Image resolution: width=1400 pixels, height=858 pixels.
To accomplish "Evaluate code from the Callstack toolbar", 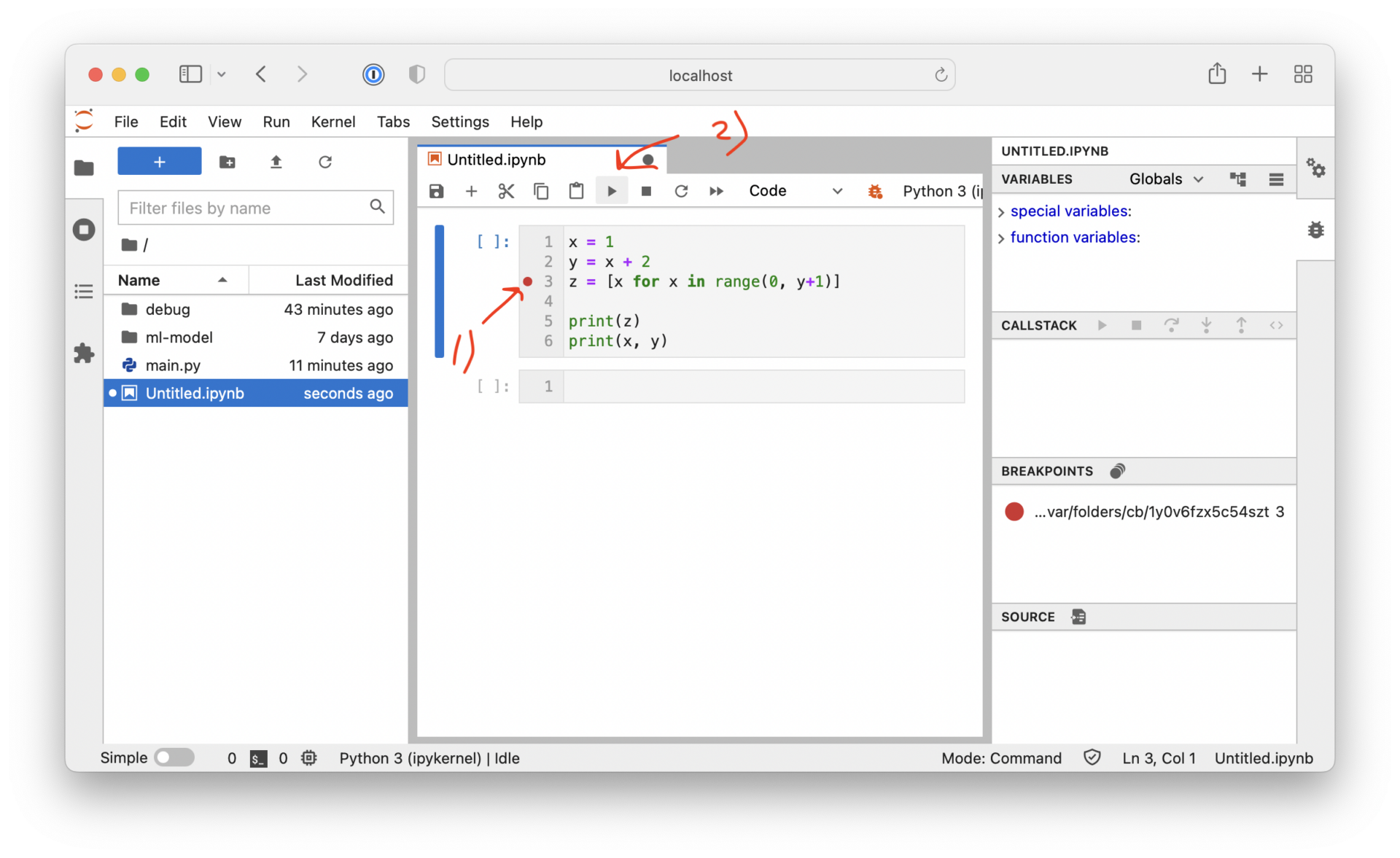I will 1277,326.
